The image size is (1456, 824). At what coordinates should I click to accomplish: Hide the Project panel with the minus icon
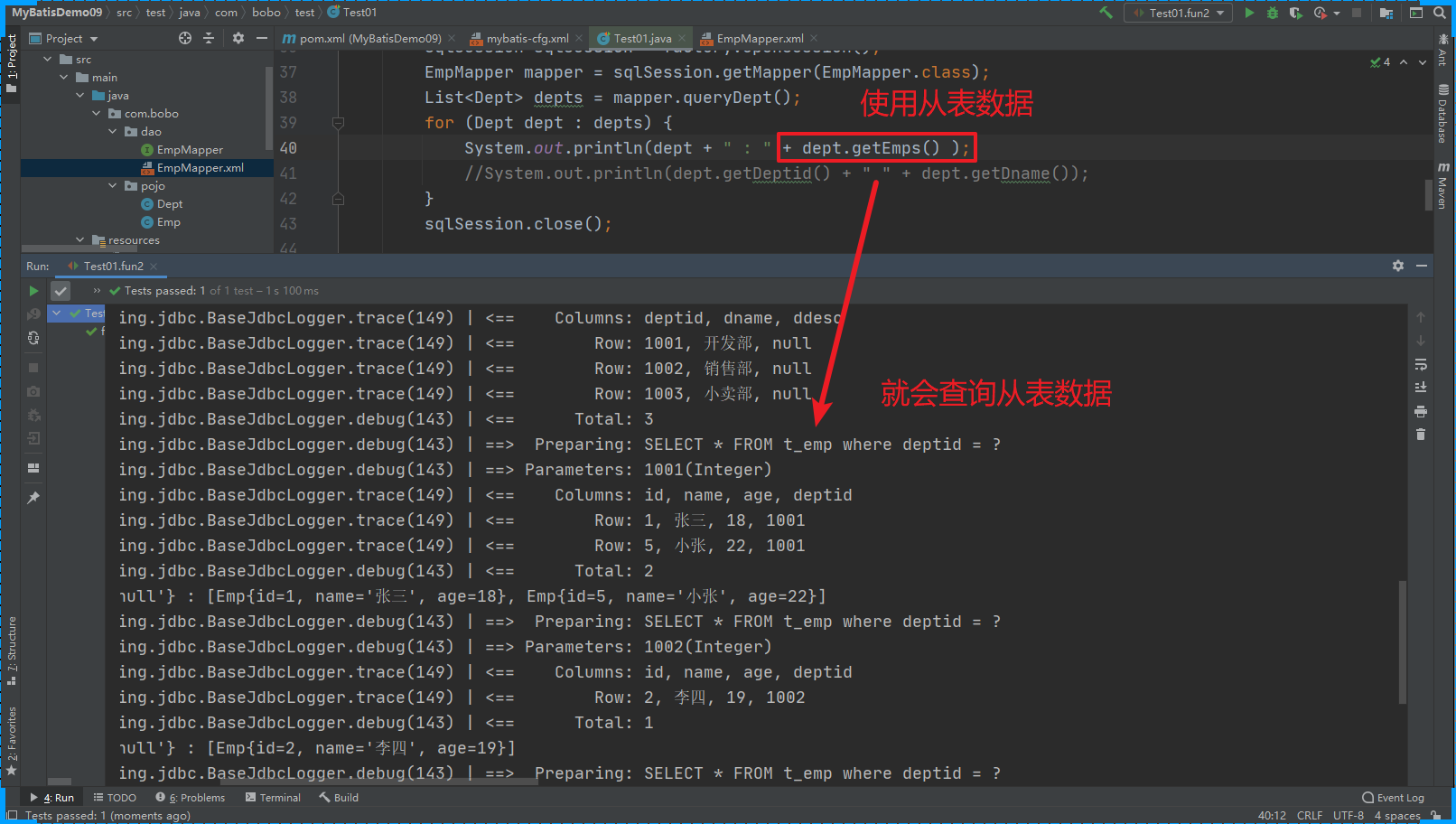point(262,38)
